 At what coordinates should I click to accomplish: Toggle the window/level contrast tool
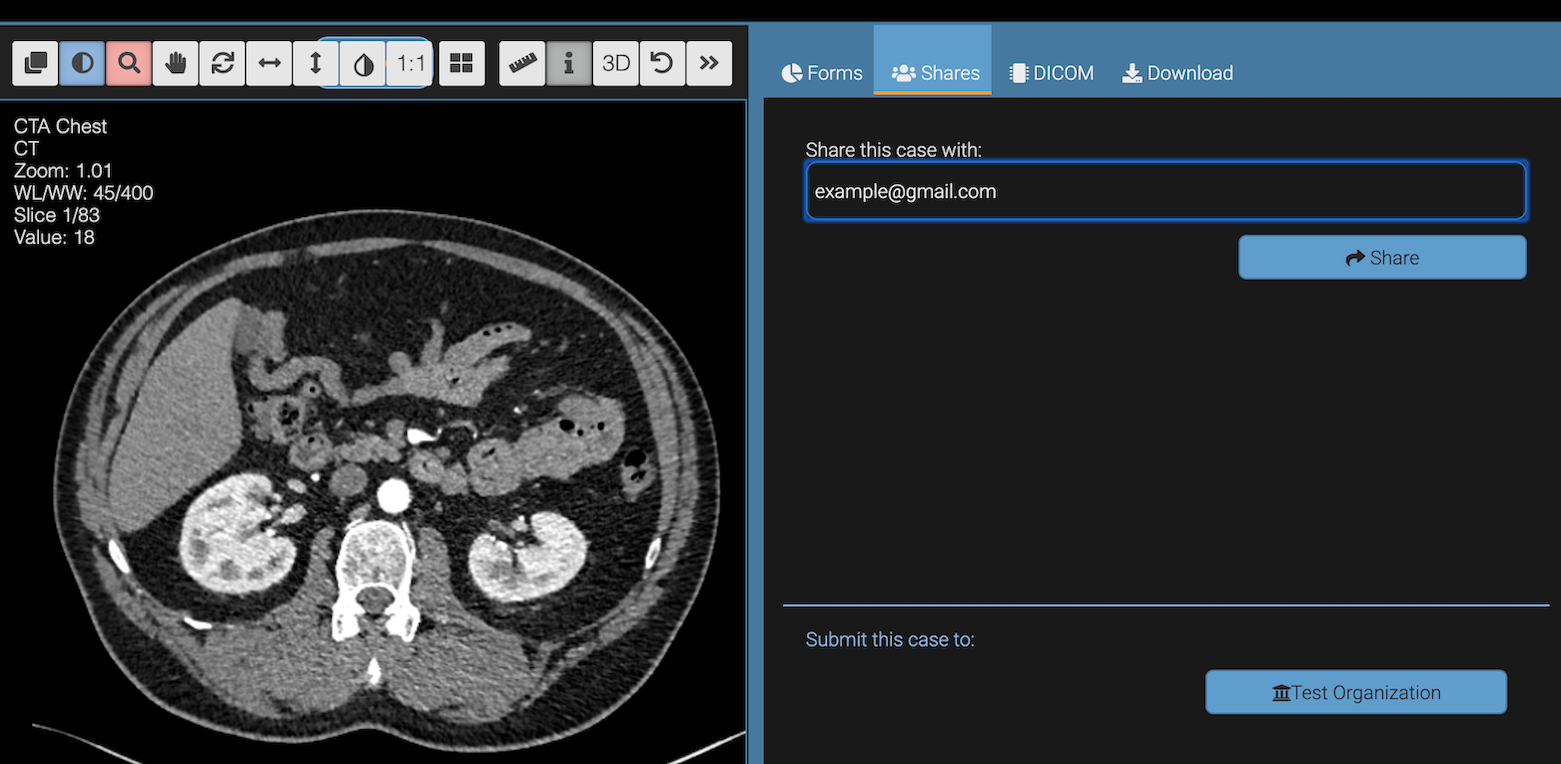click(x=82, y=63)
